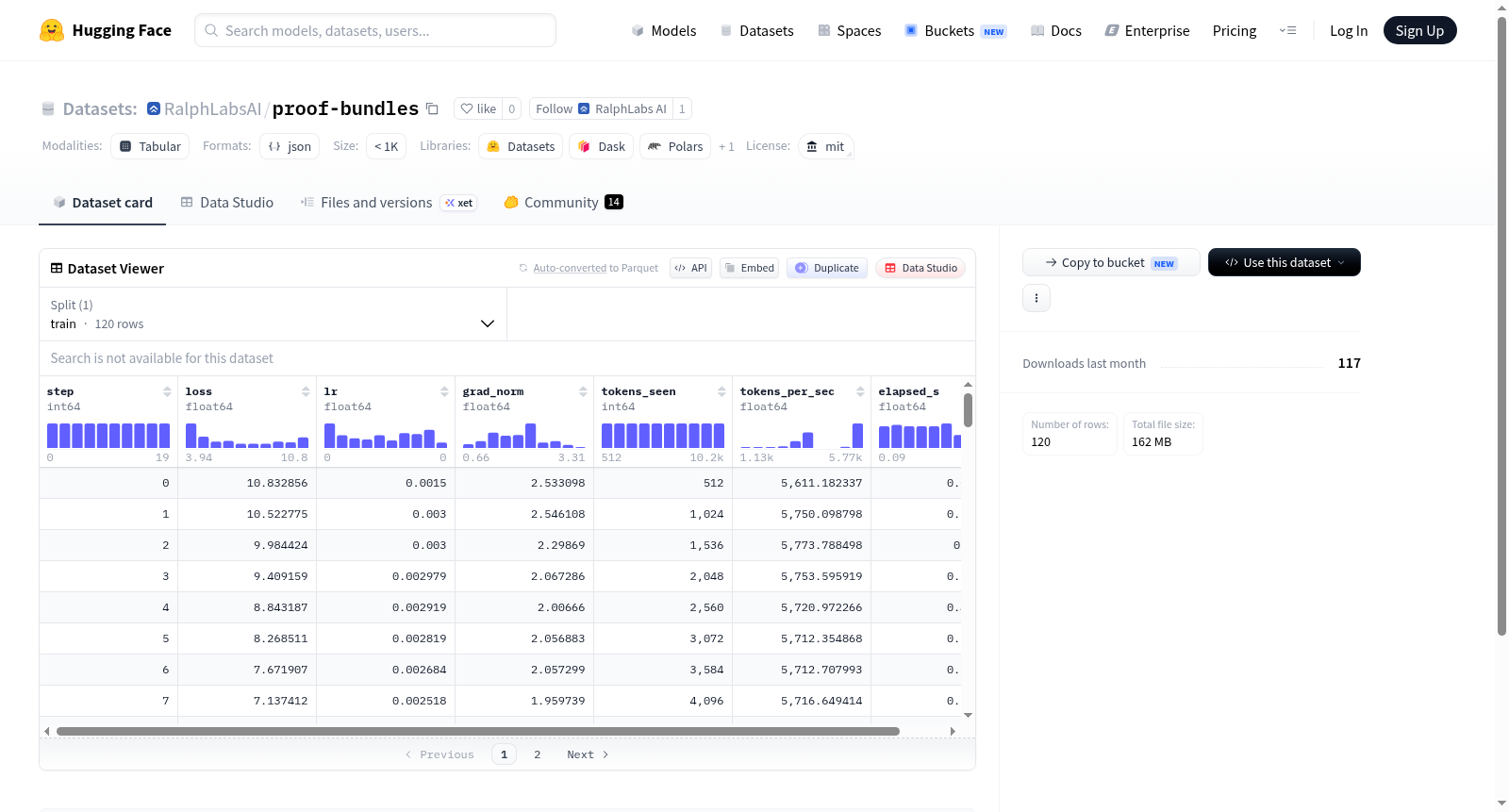Sort by the tokens_seen column
The width and height of the screenshot is (1509, 812).
(x=721, y=391)
